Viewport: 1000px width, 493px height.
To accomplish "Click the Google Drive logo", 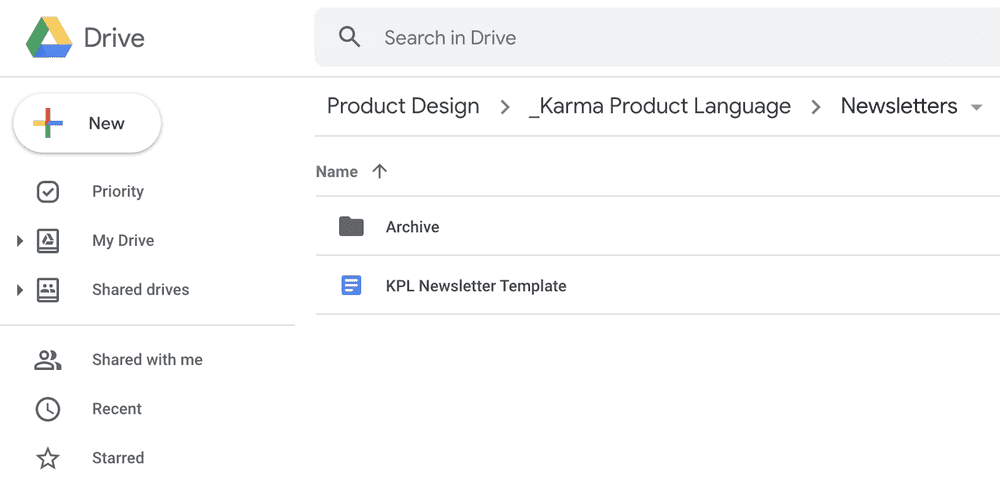I will [49, 38].
